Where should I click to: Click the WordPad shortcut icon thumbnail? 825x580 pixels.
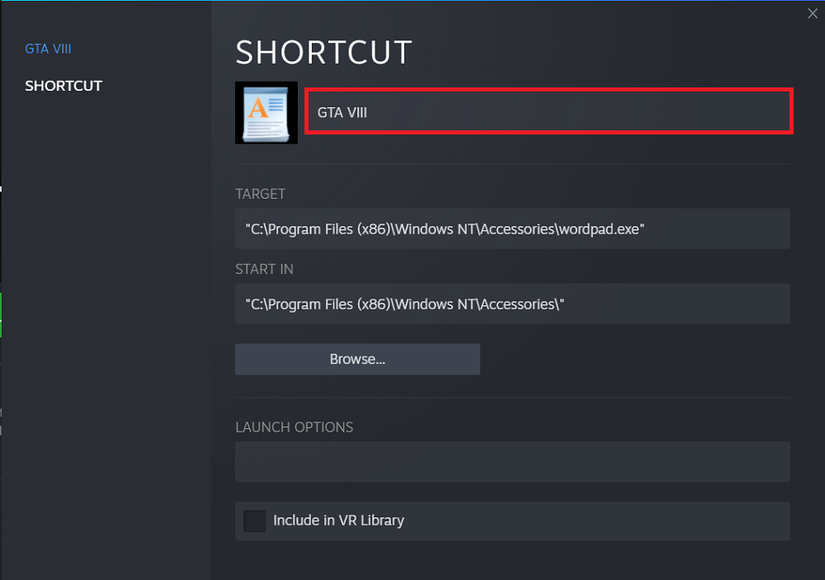click(x=266, y=113)
